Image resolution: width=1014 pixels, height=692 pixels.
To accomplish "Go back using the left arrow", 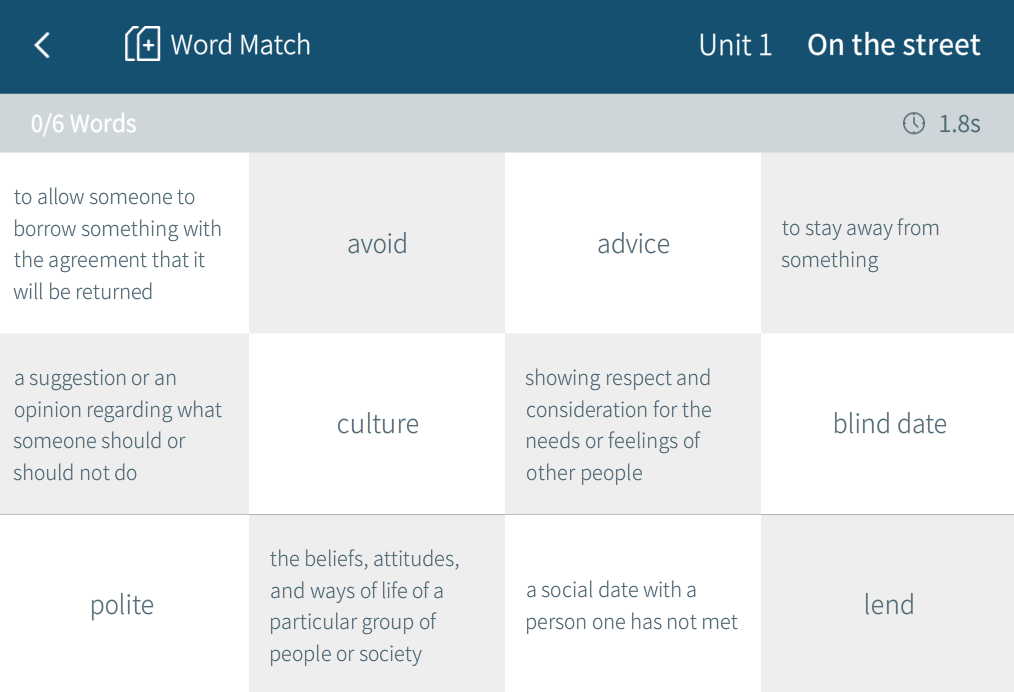I will [x=42, y=45].
